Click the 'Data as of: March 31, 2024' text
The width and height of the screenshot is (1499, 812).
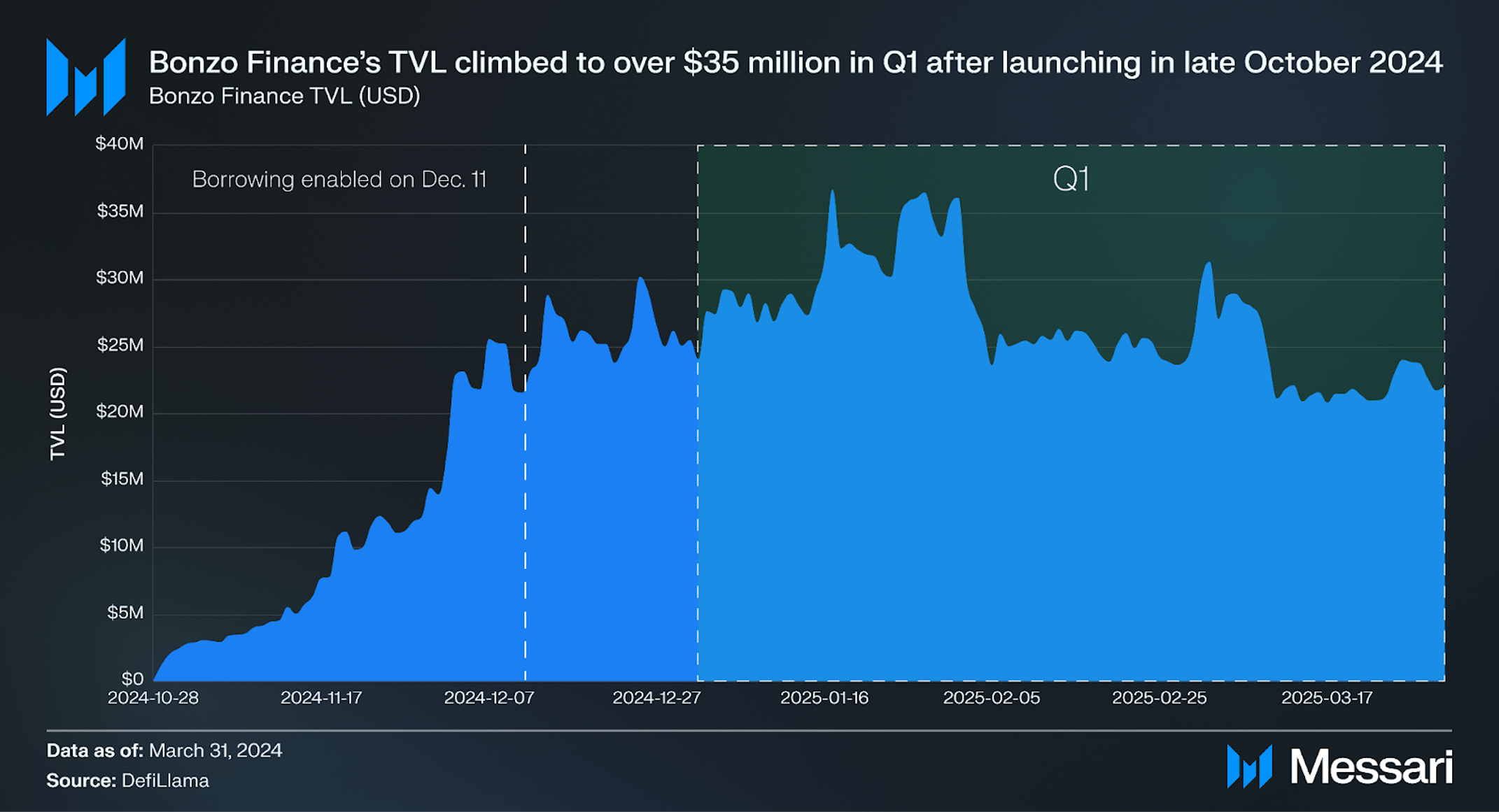coord(164,750)
